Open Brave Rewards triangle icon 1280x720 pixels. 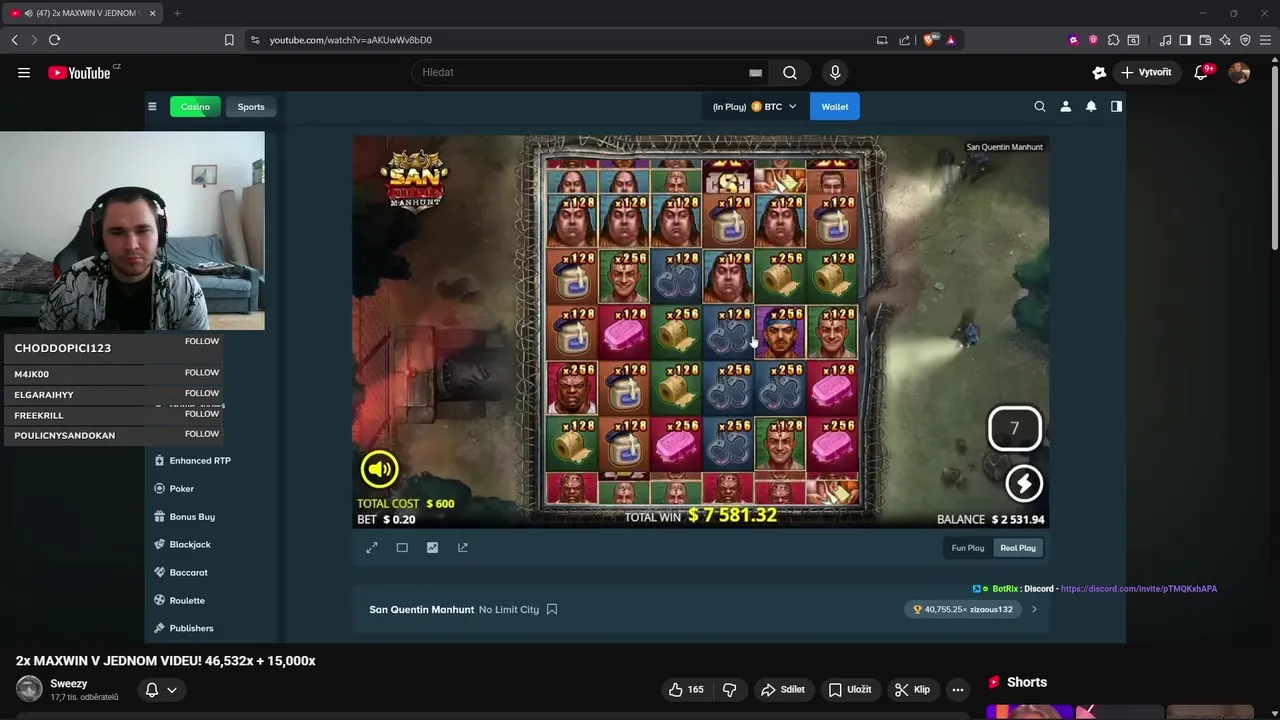tap(950, 40)
